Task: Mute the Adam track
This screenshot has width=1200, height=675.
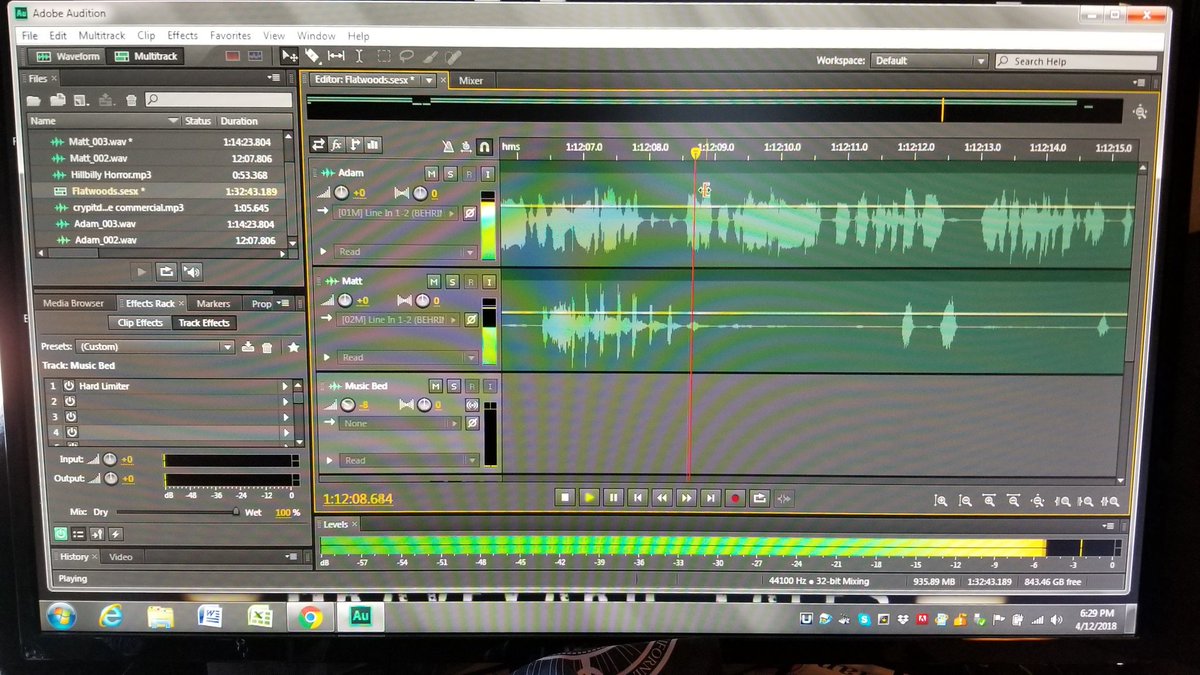Action: click(x=432, y=174)
